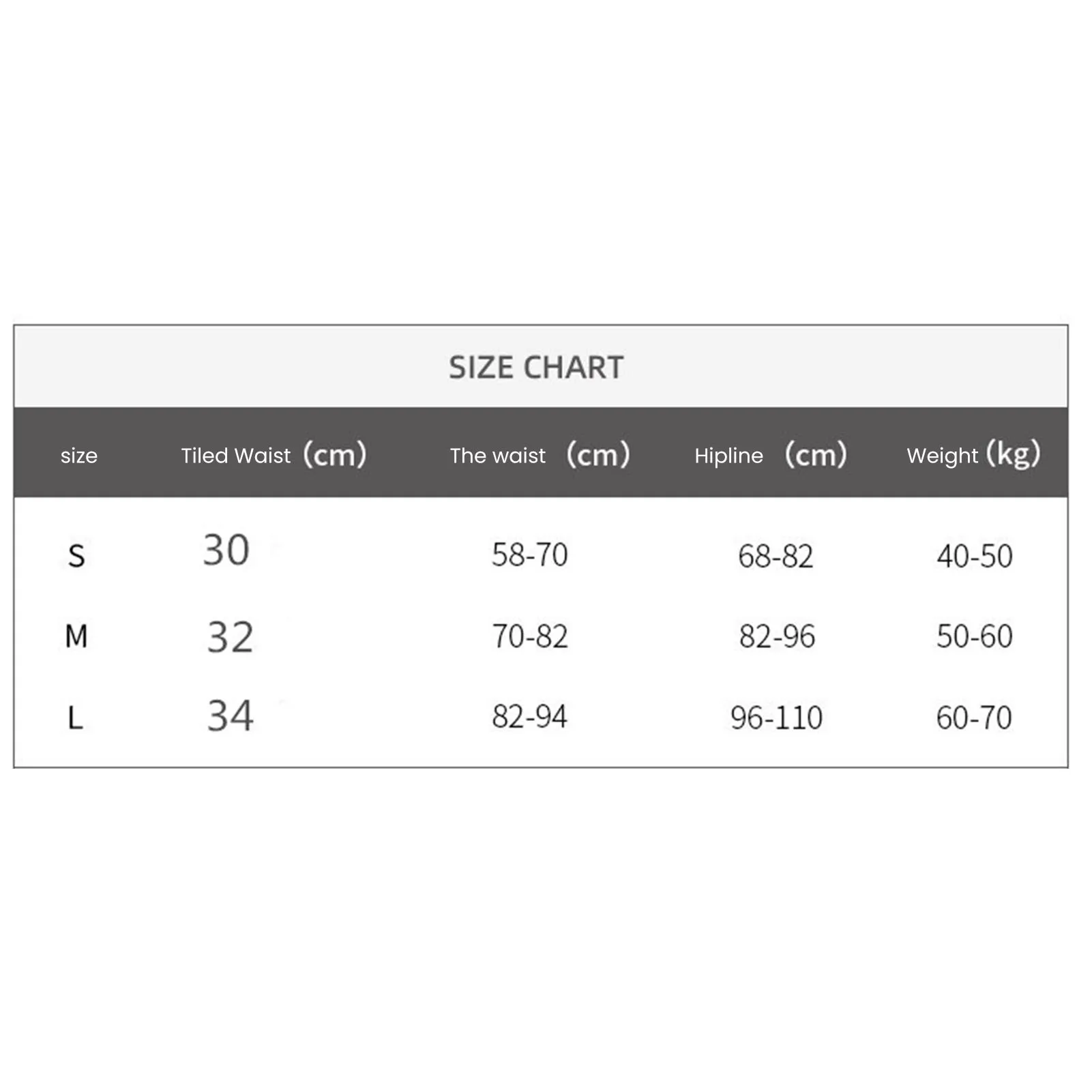
Task: Click waist range 82-94
Action: (530, 717)
